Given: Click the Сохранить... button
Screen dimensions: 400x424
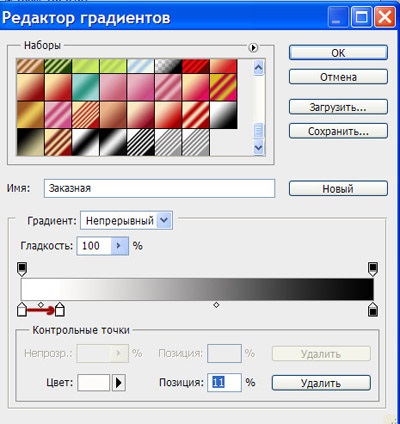Looking at the screenshot, I should pyautogui.click(x=338, y=131).
